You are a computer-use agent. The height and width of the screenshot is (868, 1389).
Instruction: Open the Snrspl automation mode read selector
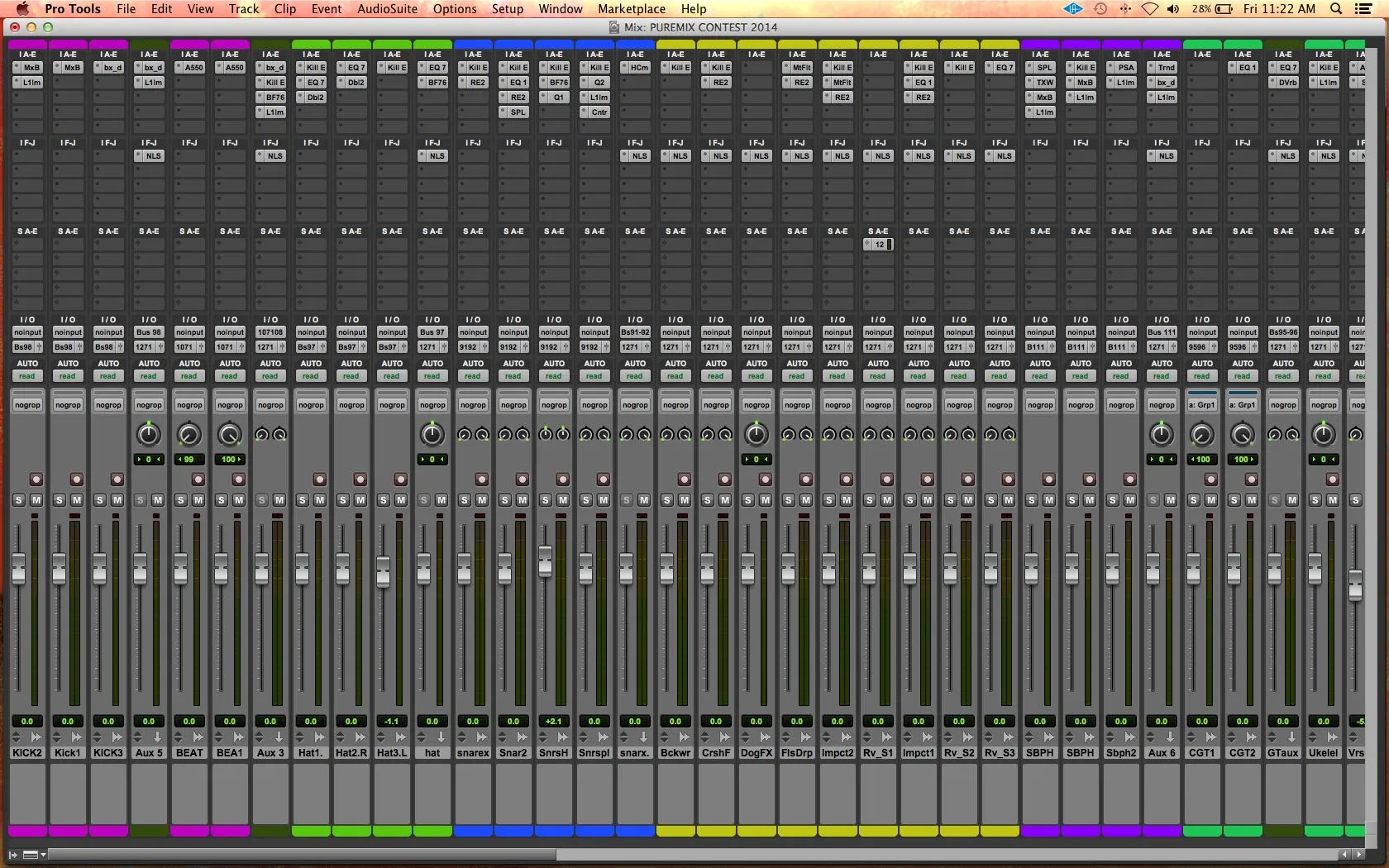pos(594,376)
